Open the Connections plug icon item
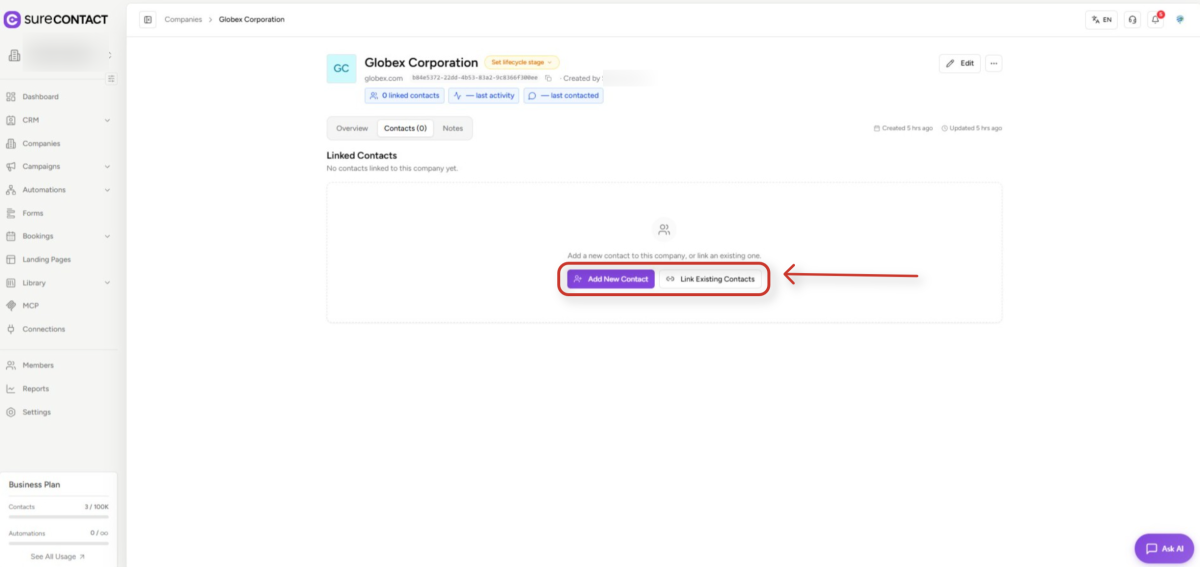 point(11,329)
